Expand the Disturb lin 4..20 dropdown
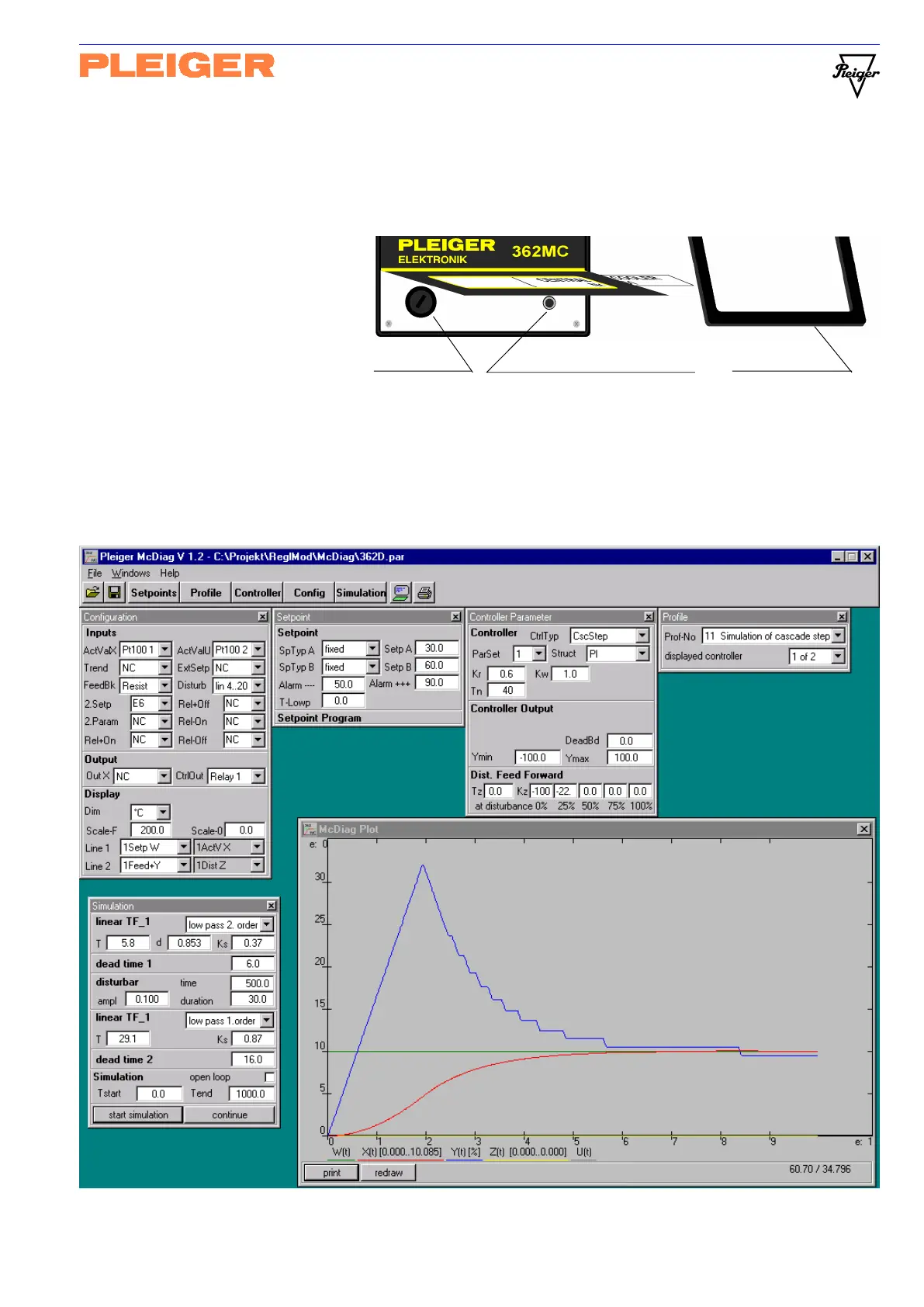Viewport: 924px width, 1307px height. [x=258, y=685]
